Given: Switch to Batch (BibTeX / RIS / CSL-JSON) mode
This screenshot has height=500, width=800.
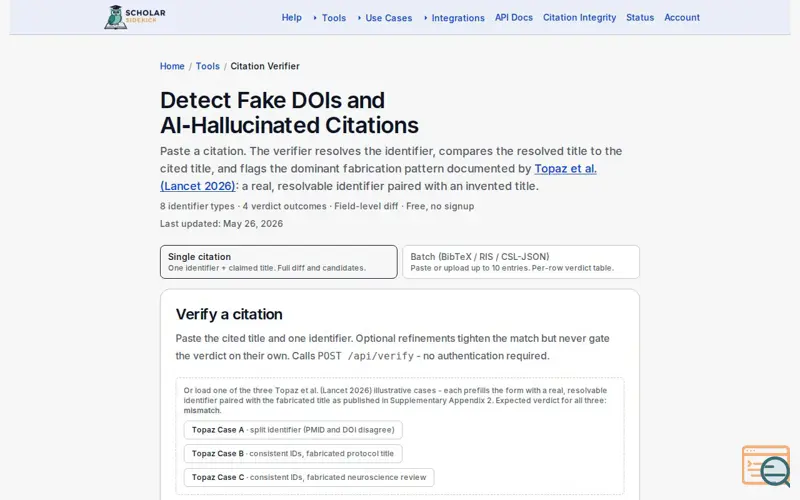Looking at the screenshot, I should pos(521,262).
